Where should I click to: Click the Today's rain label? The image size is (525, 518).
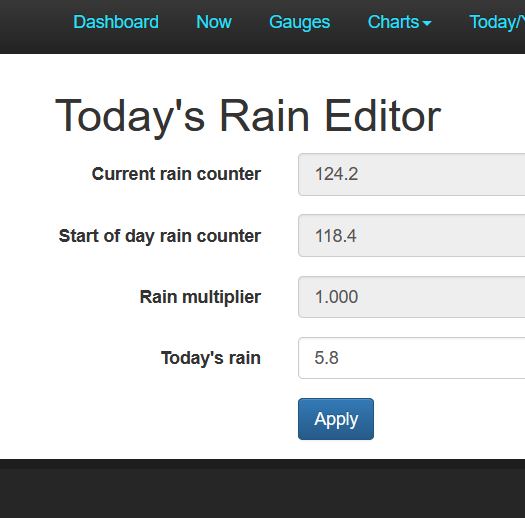point(211,358)
